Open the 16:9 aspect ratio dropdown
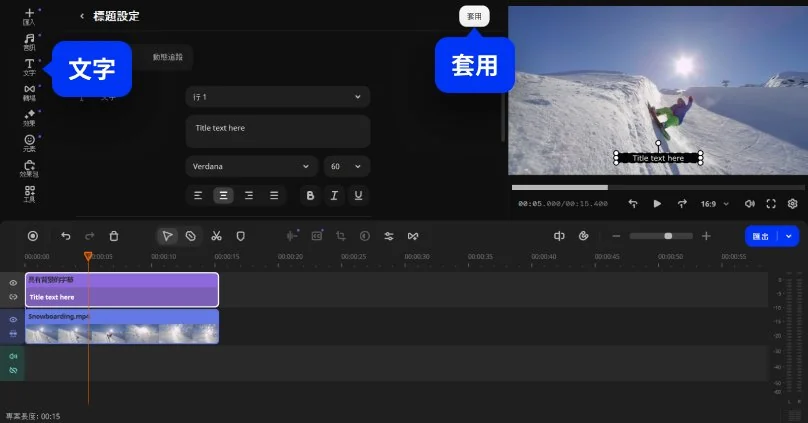The width and height of the screenshot is (808, 423). coord(714,203)
